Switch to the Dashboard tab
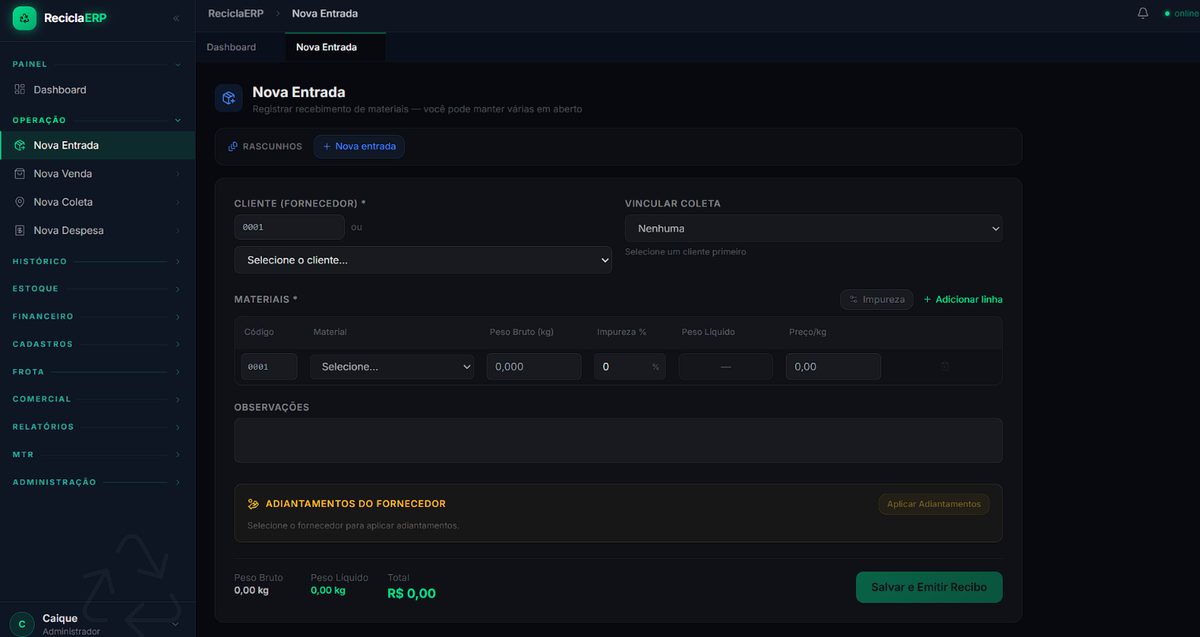Viewport: 1200px width, 637px height. click(x=231, y=47)
